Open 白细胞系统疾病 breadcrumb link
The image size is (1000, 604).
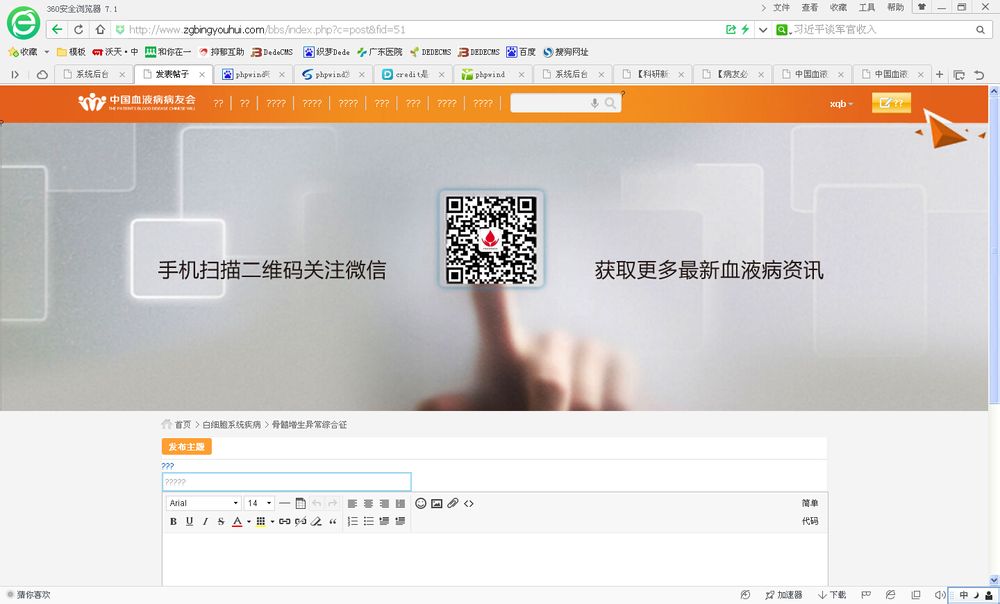coord(232,425)
